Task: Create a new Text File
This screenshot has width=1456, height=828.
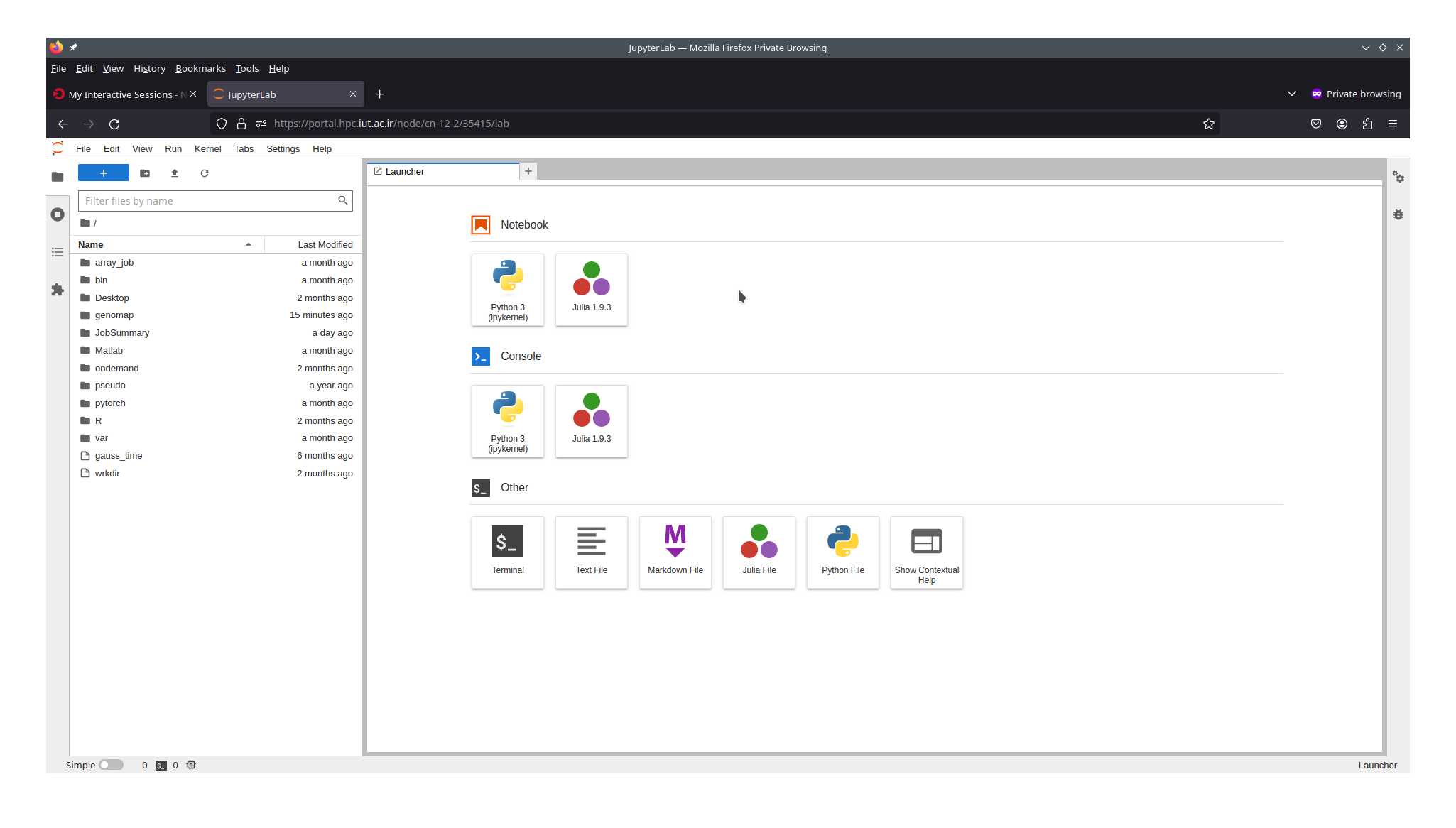Action: [592, 552]
